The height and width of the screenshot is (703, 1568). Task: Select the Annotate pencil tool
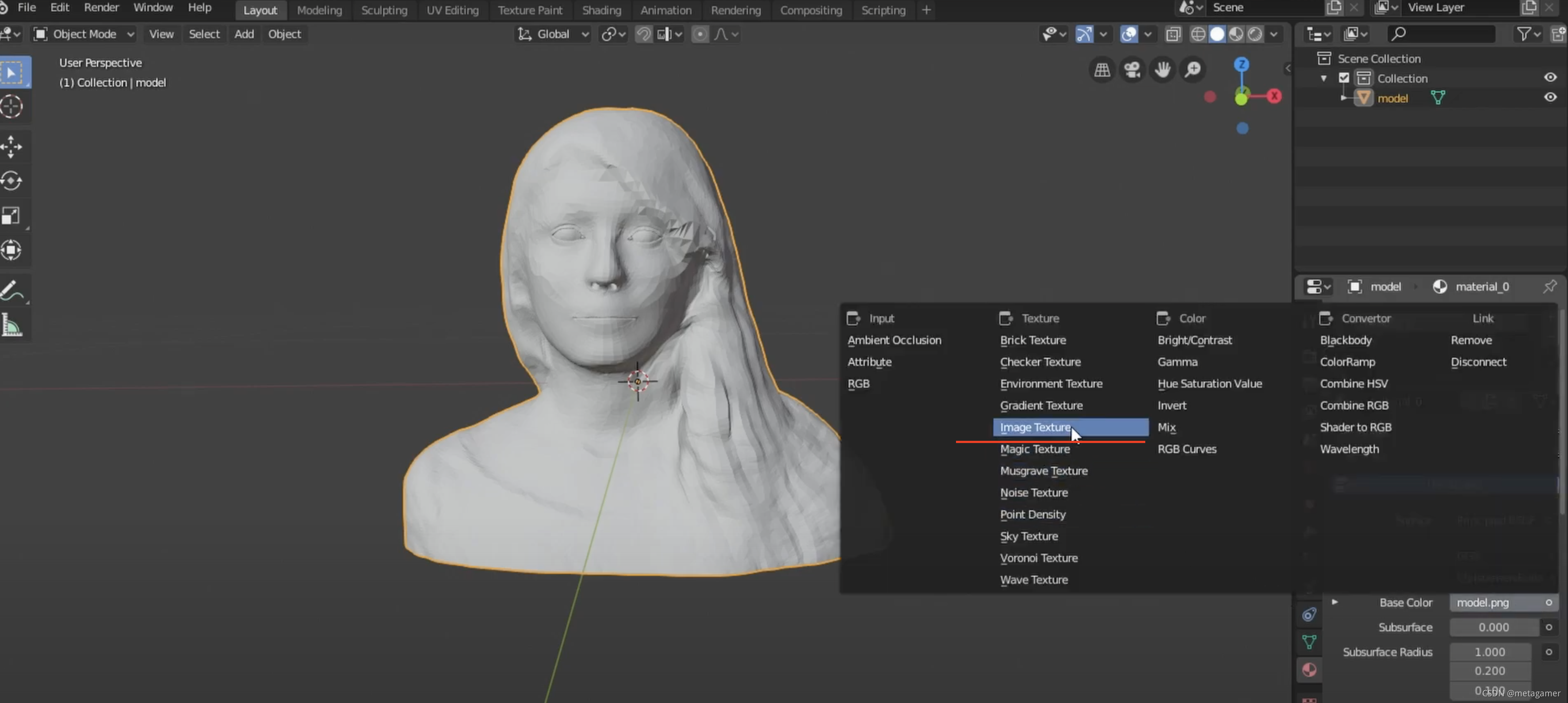pos(11,291)
